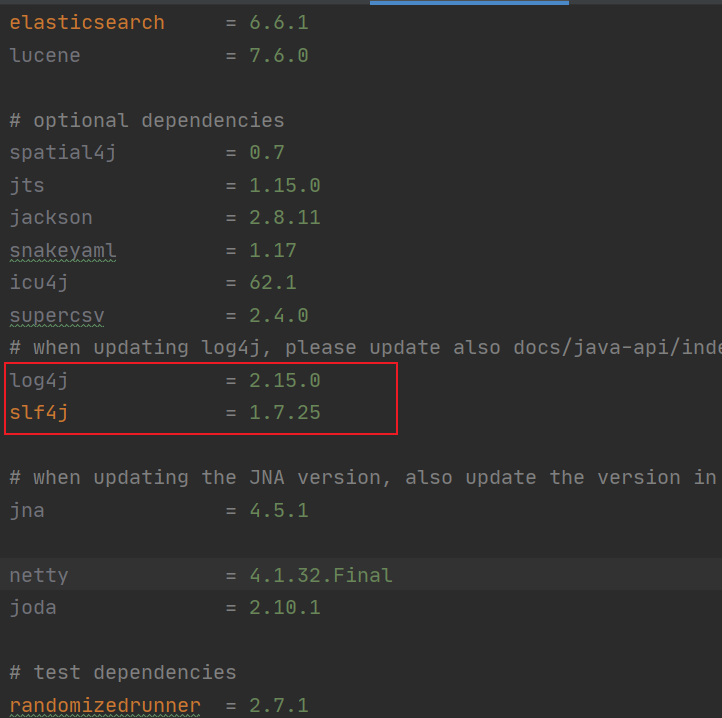The width and height of the screenshot is (722, 718).
Task: Click the jts version value 1.15.0
Action: tap(285, 185)
